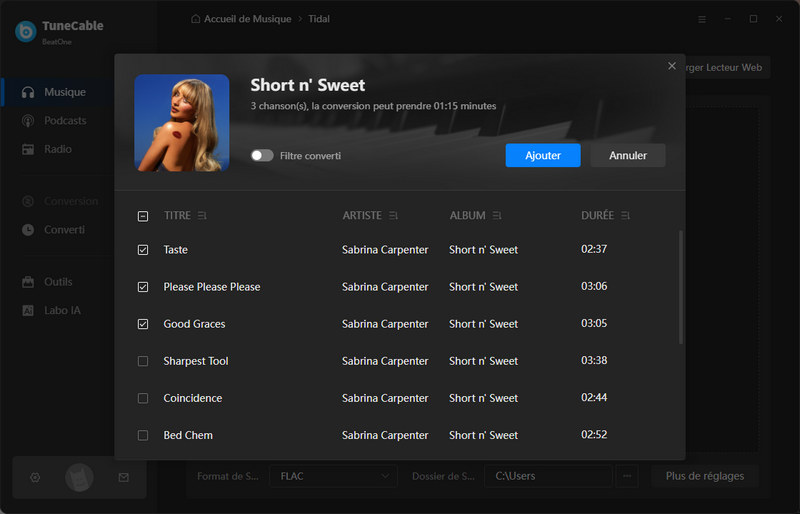The width and height of the screenshot is (800, 514).
Task: Click the mail envelope icon
Action: (x=123, y=478)
